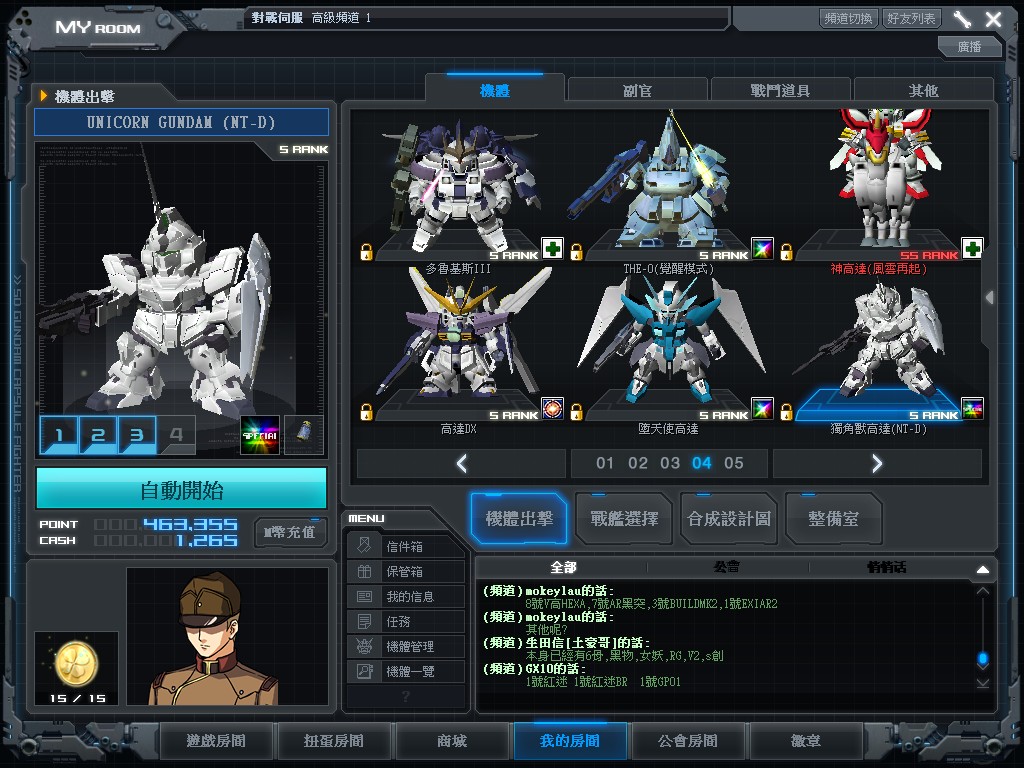Switch to 戰鬥道具 tab
The height and width of the screenshot is (768, 1024).
click(x=780, y=90)
